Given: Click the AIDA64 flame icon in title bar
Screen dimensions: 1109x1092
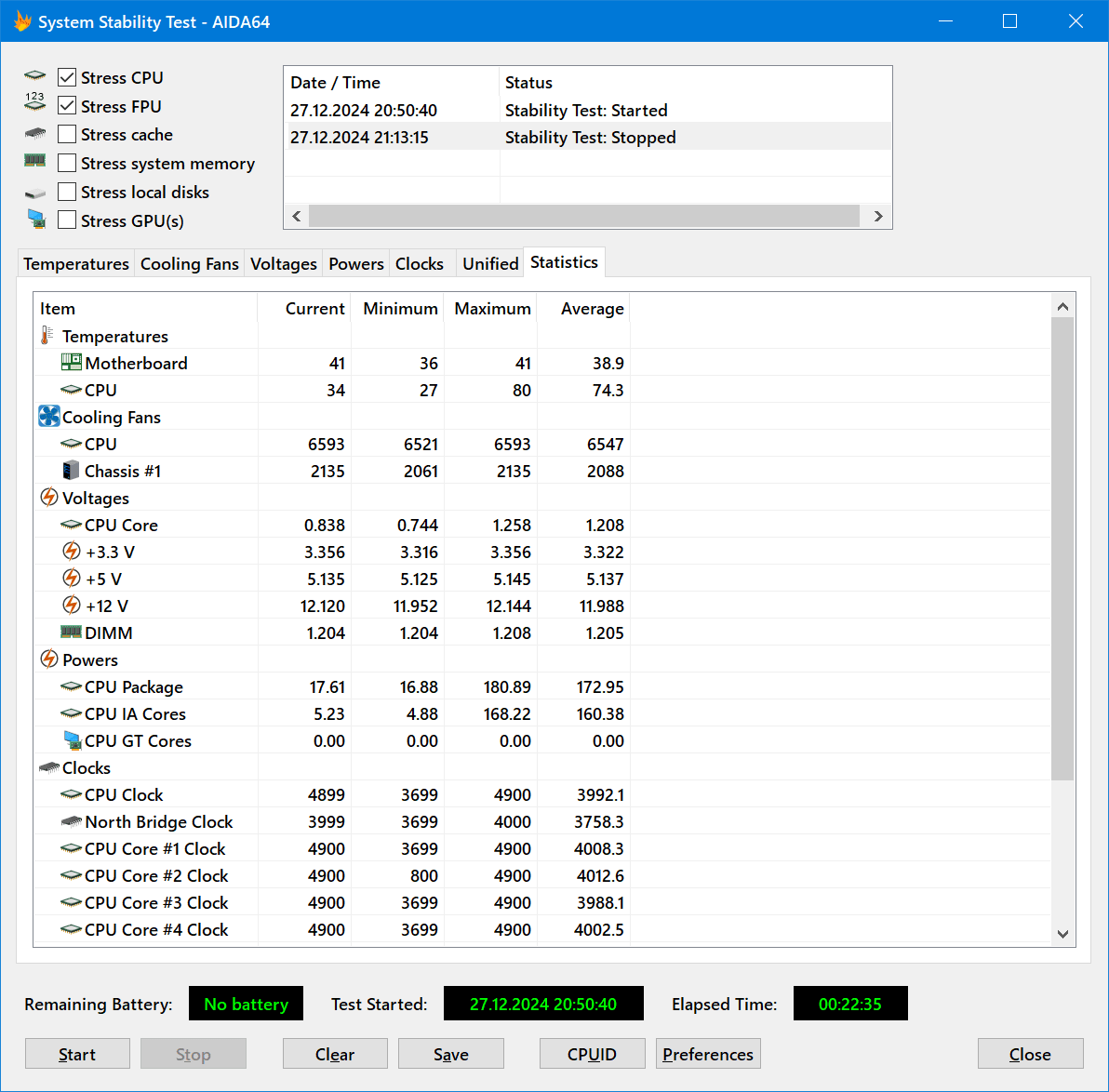Looking at the screenshot, I should [22, 21].
